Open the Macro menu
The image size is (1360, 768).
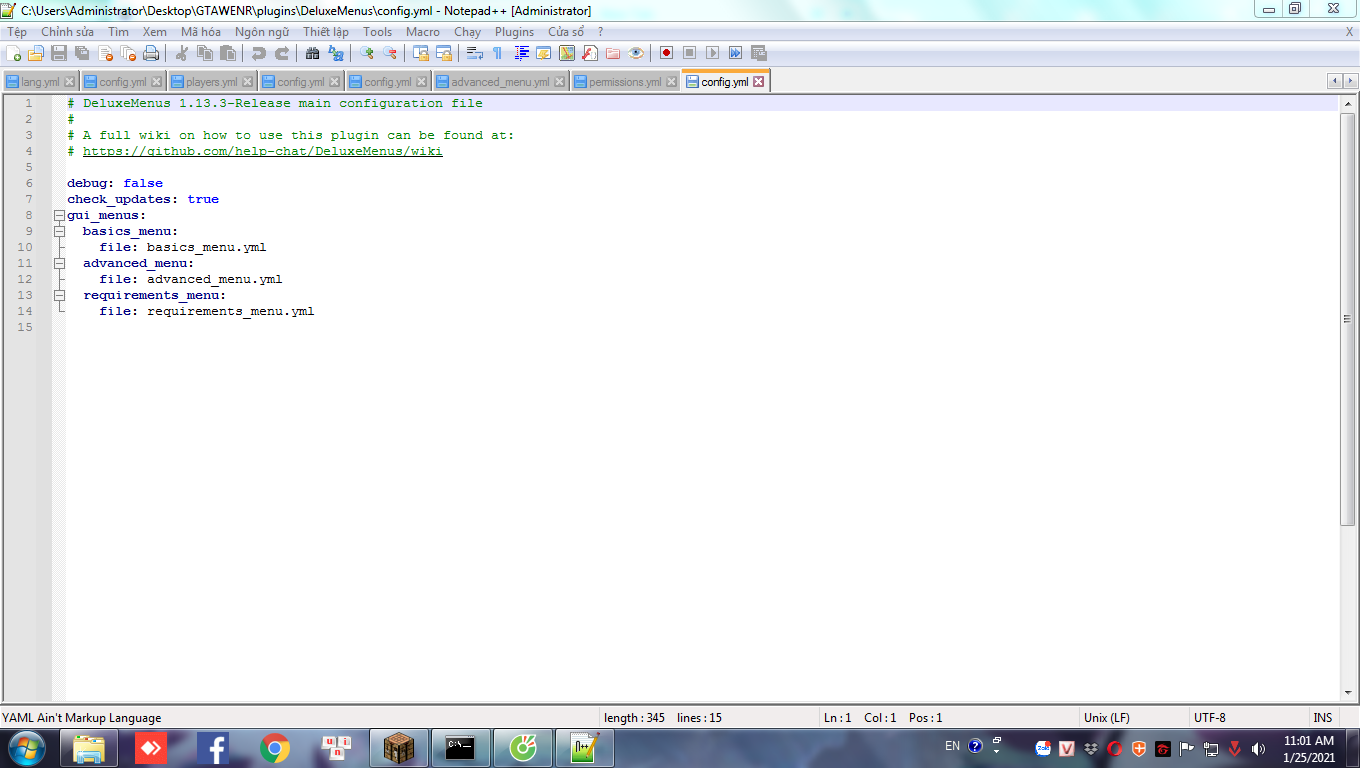point(423,32)
